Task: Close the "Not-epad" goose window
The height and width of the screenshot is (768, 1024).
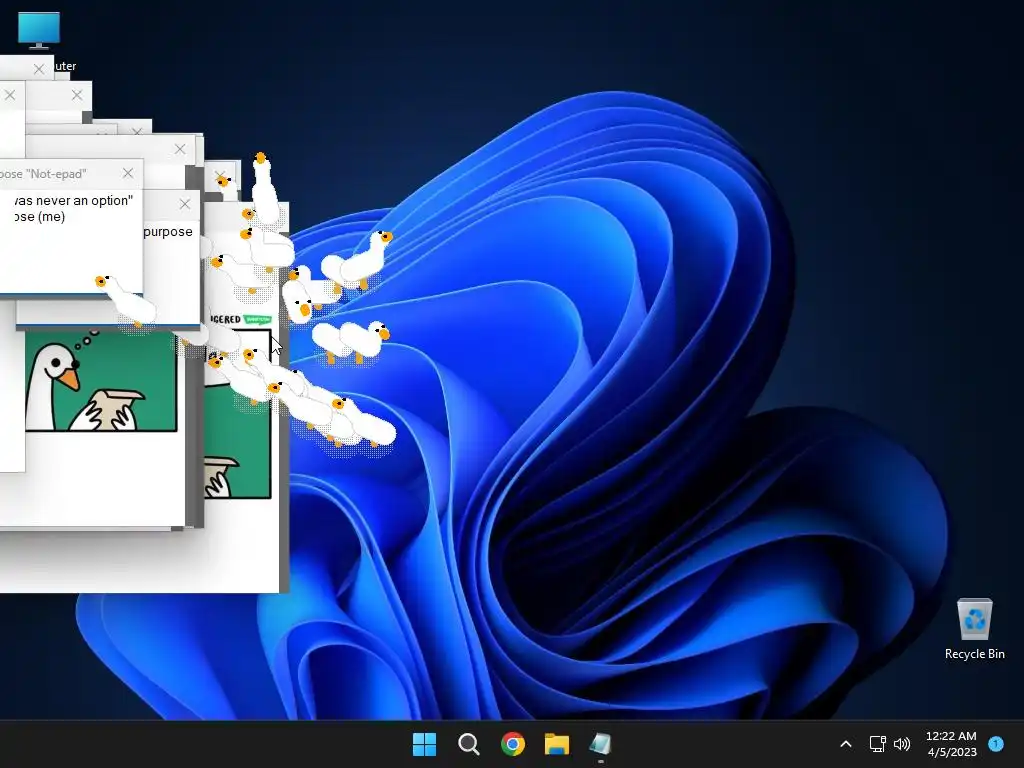Action: [x=128, y=173]
